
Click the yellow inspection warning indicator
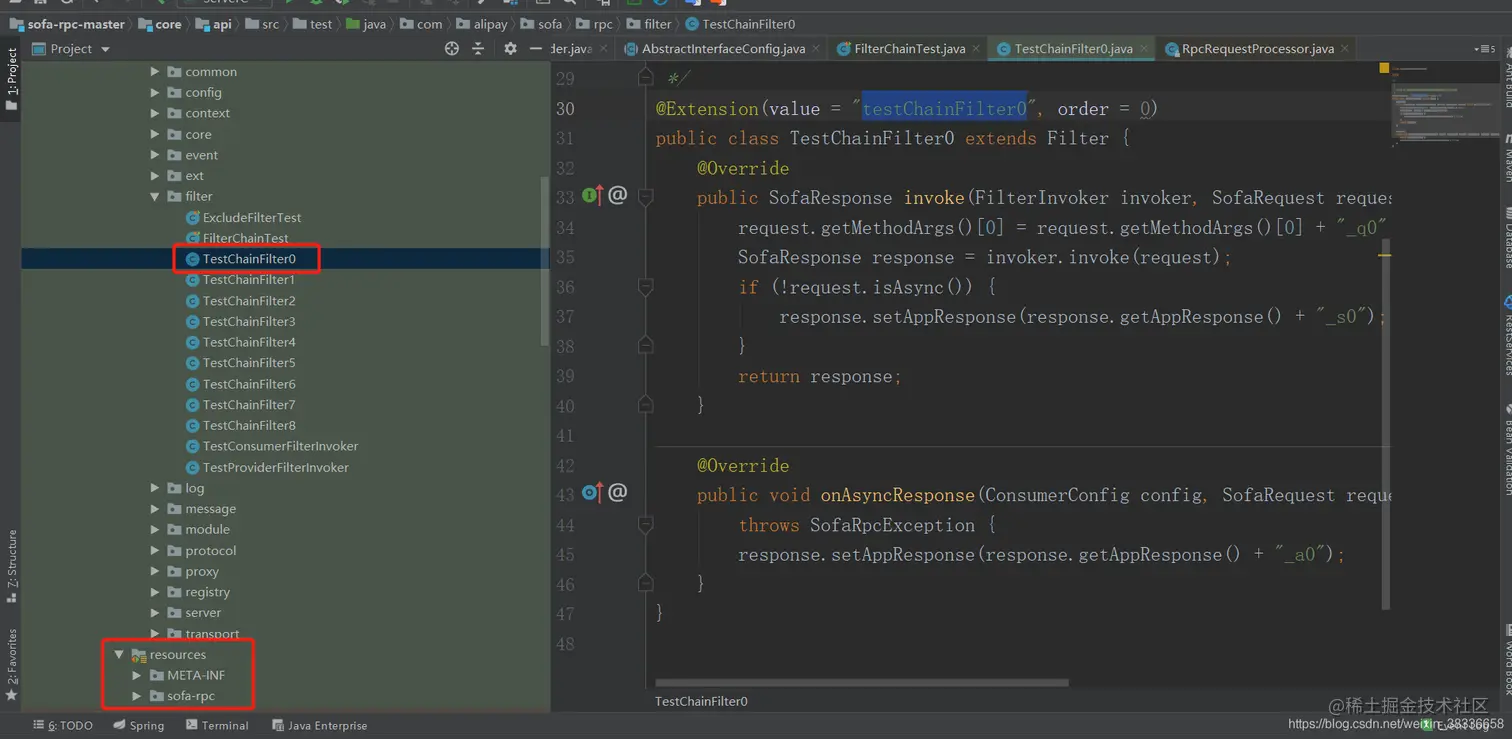coord(1384,68)
